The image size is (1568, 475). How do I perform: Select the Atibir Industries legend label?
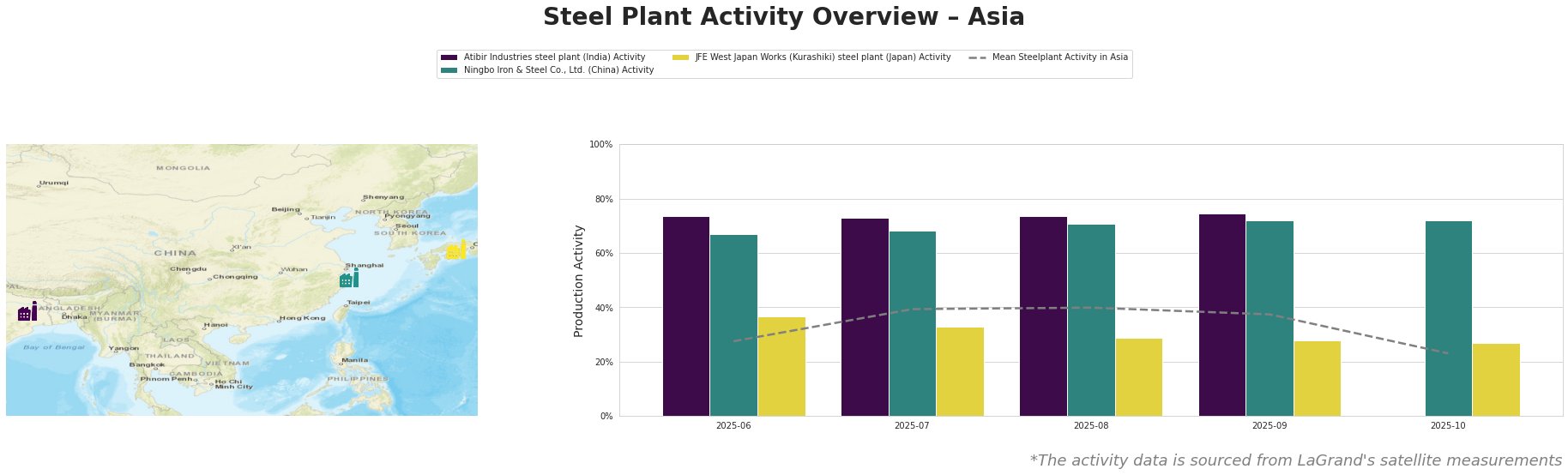(x=554, y=57)
